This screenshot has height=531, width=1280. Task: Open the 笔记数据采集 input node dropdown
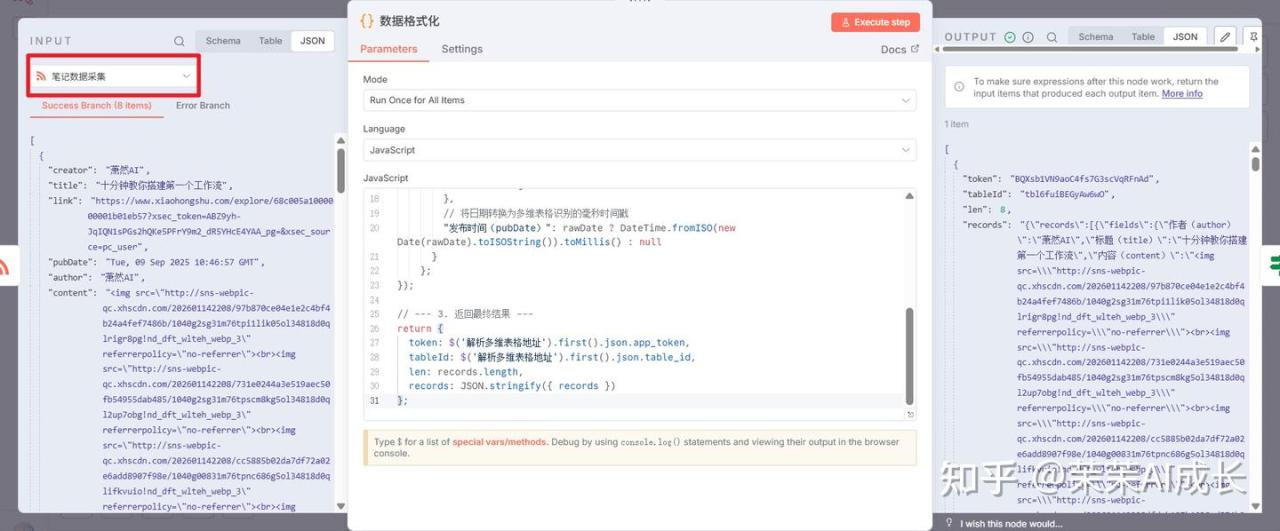click(x=113, y=76)
